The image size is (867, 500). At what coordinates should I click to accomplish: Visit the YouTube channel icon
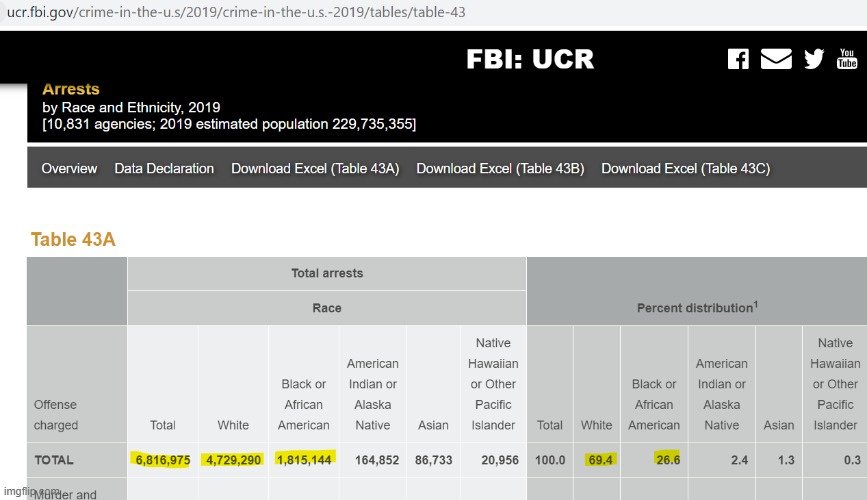[847, 58]
